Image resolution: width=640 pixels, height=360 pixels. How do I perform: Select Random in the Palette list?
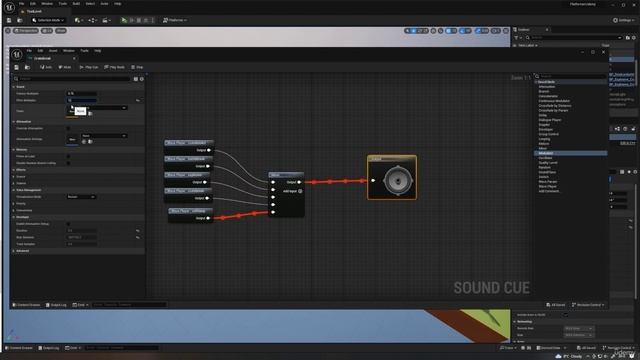tap(544, 167)
